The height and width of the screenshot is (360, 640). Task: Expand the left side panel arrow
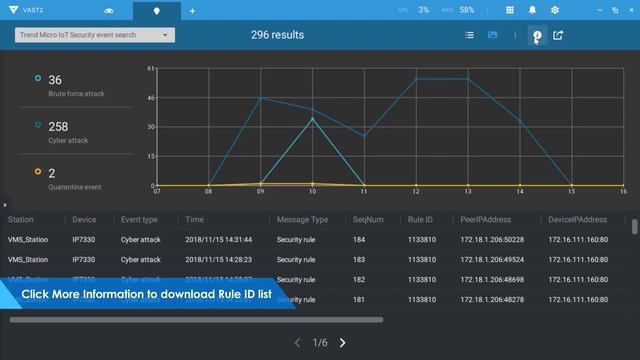pyautogui.click(x=5, y=205)
